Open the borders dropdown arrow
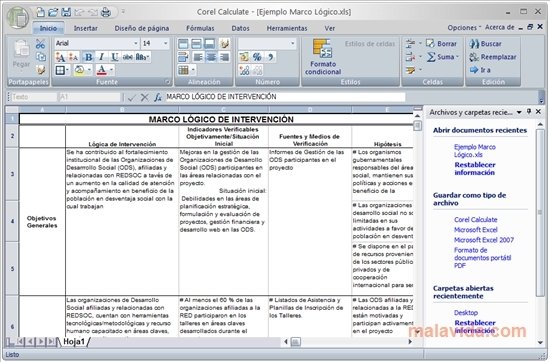The width and height of the screenshot is (550, 362). click(x=67, y=70)
